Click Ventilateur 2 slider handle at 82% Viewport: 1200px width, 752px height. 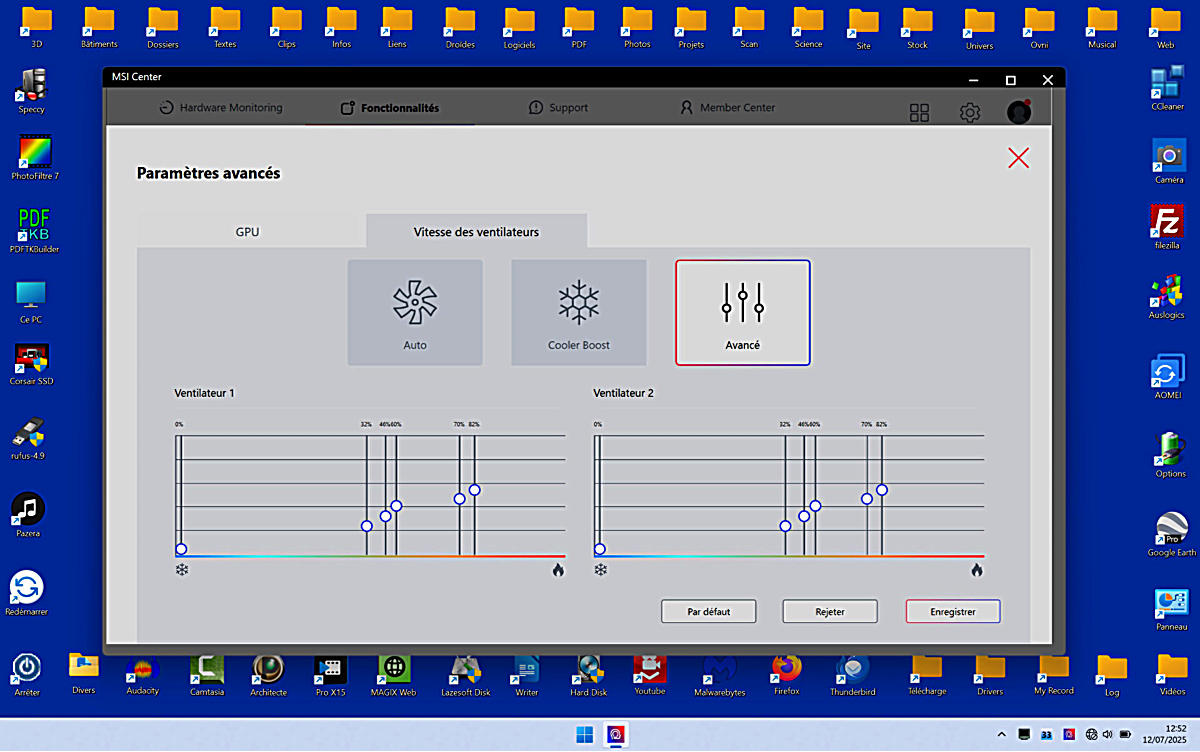click(x=882, y=490)
